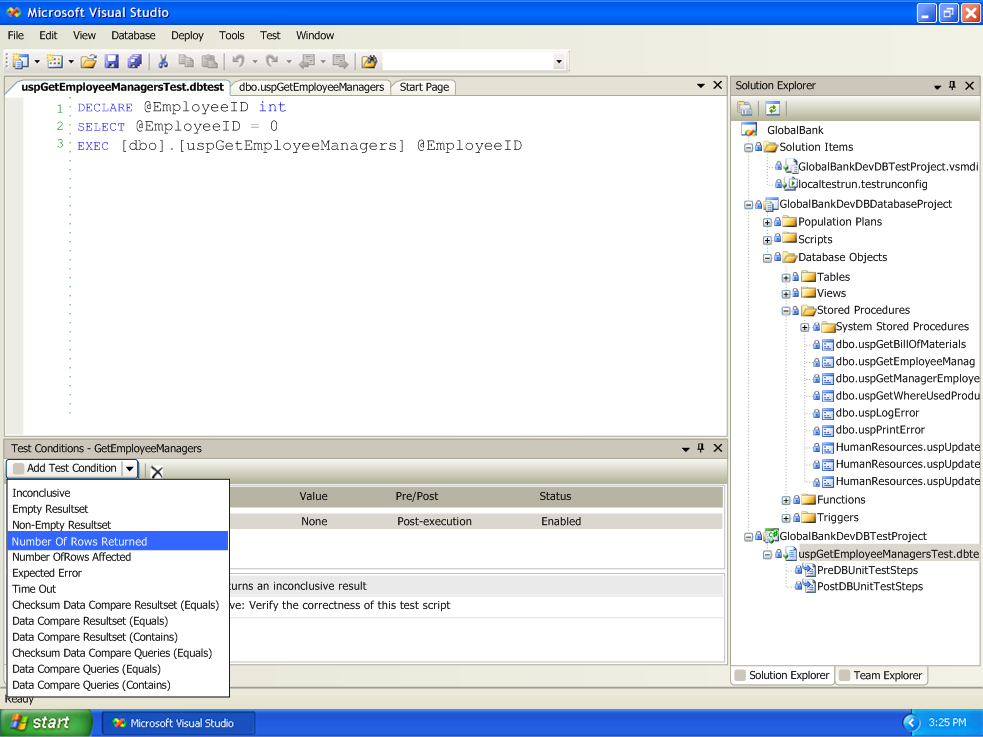The height and width of the screenshot is (737, 983).
Task: Select dbo.uspGetBillOfMaterials in tree
Action: tap(900, 344)
